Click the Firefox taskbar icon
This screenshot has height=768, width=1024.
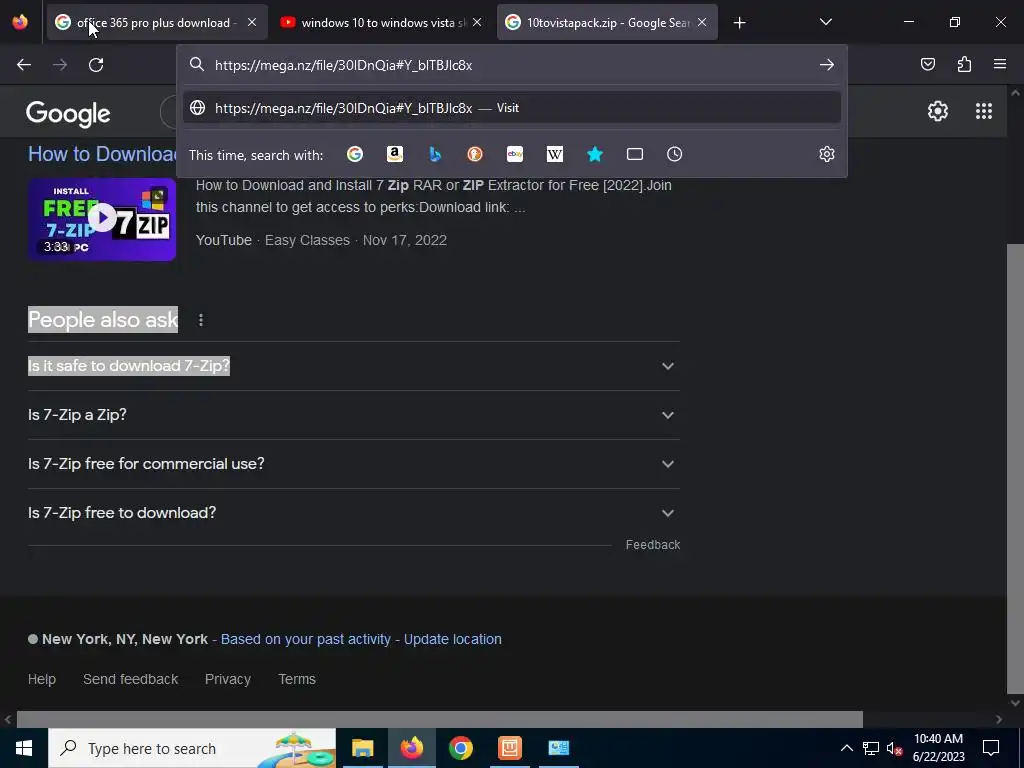tap(411, 748)
